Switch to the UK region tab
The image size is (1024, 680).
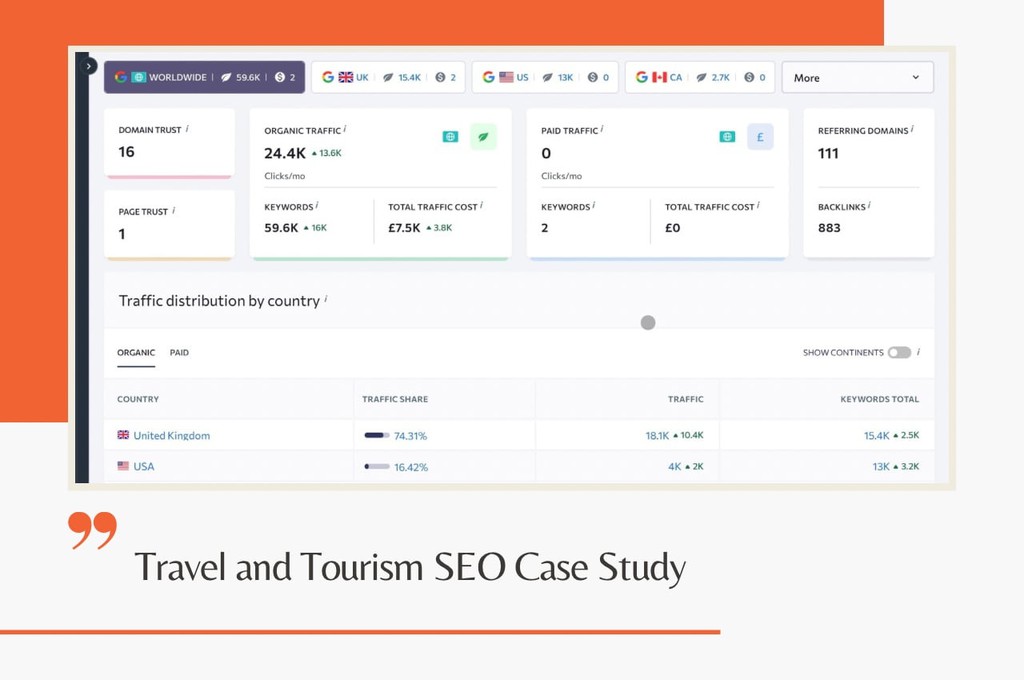point(388,77)
